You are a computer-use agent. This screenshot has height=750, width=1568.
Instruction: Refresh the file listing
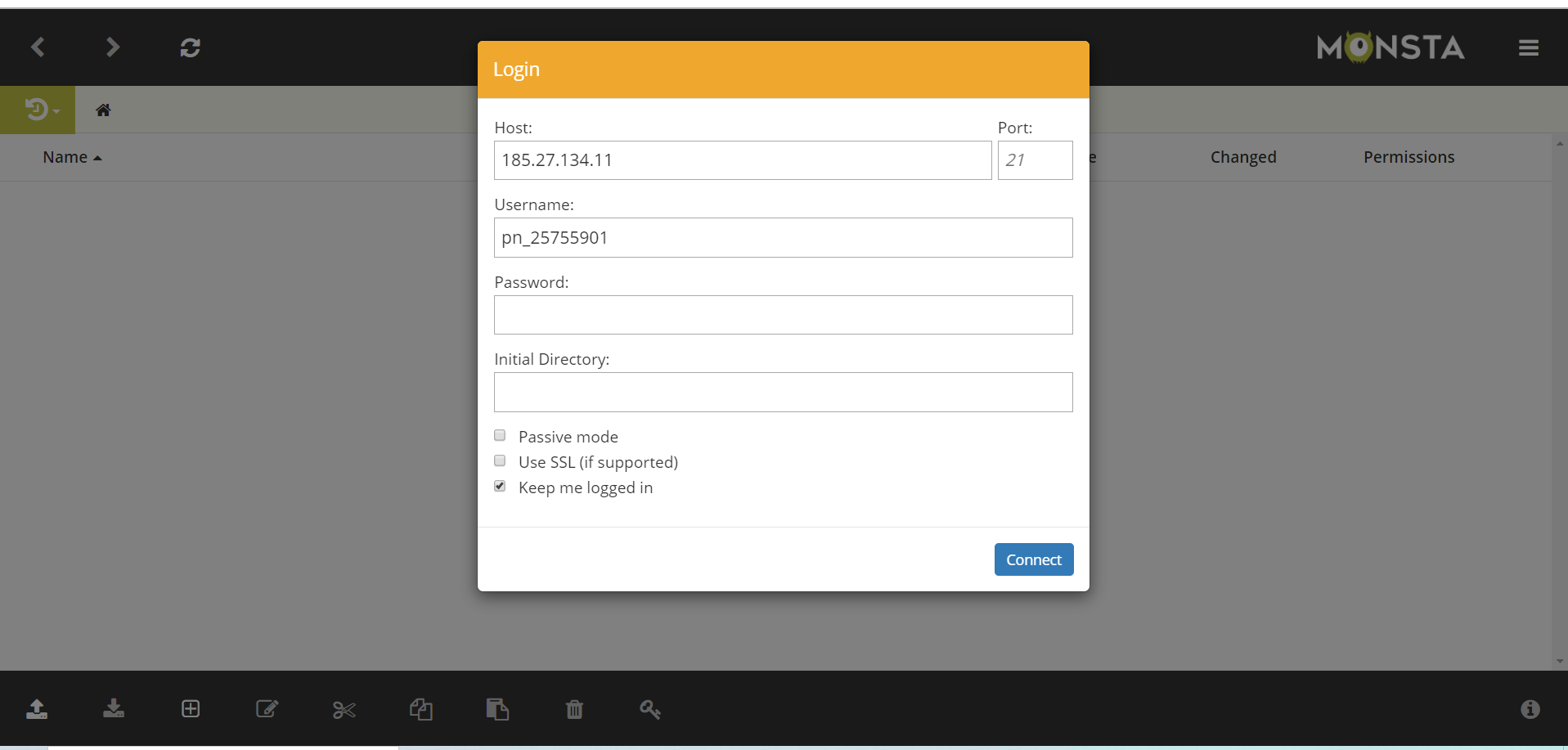[190, 47]
